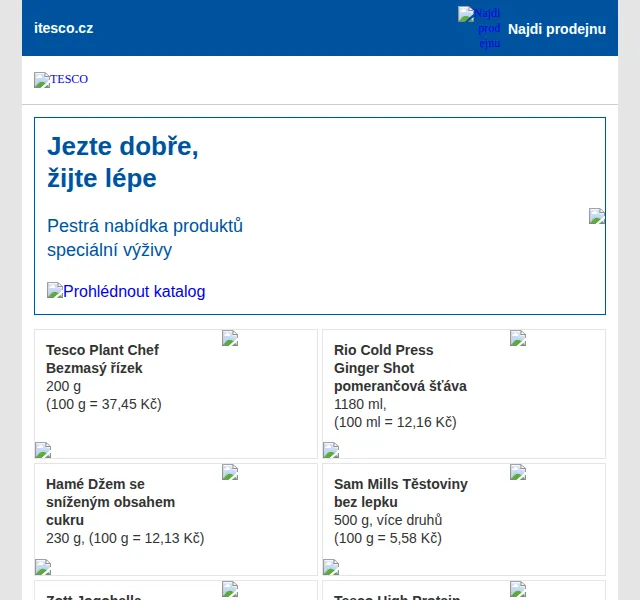The height and width of the screenshot is (600, 640).
Task: Click price image of Sam Mills Těstoviny card
Action: [x=331, y=567]
